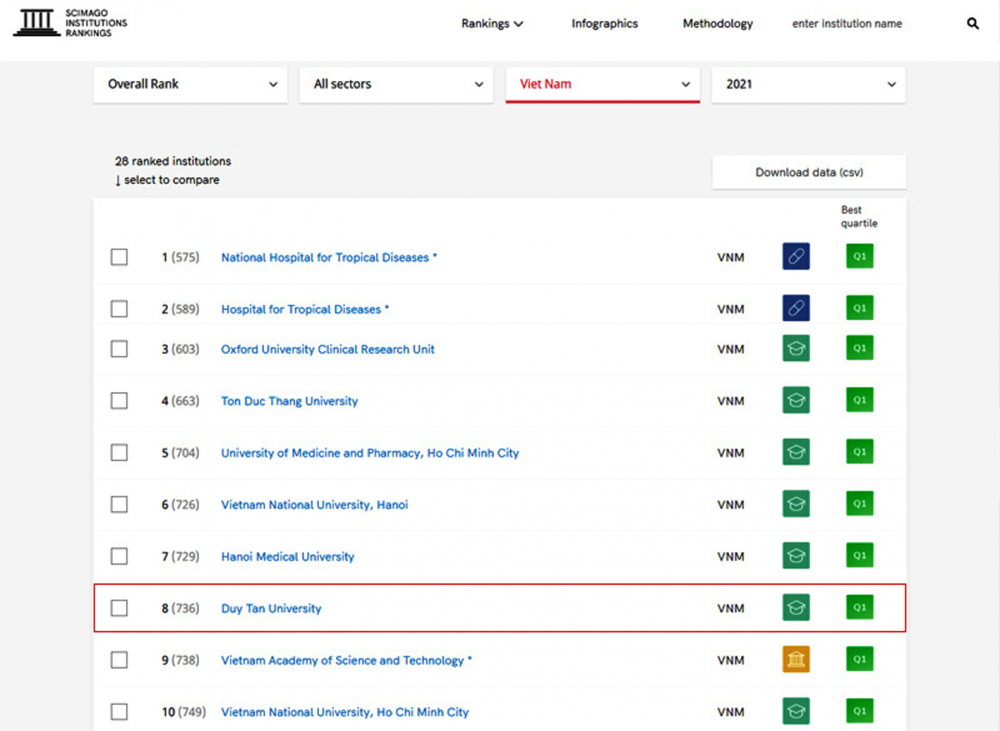Open the Ton Duc Thang University link
Viewport: 1000px width, 731px height.
coord(290,401)
